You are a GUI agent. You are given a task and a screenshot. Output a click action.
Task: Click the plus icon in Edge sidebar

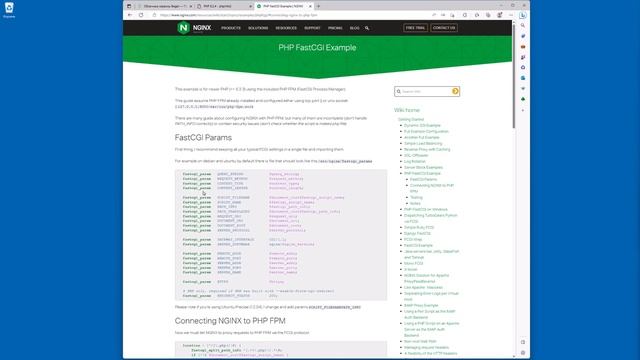523,110
